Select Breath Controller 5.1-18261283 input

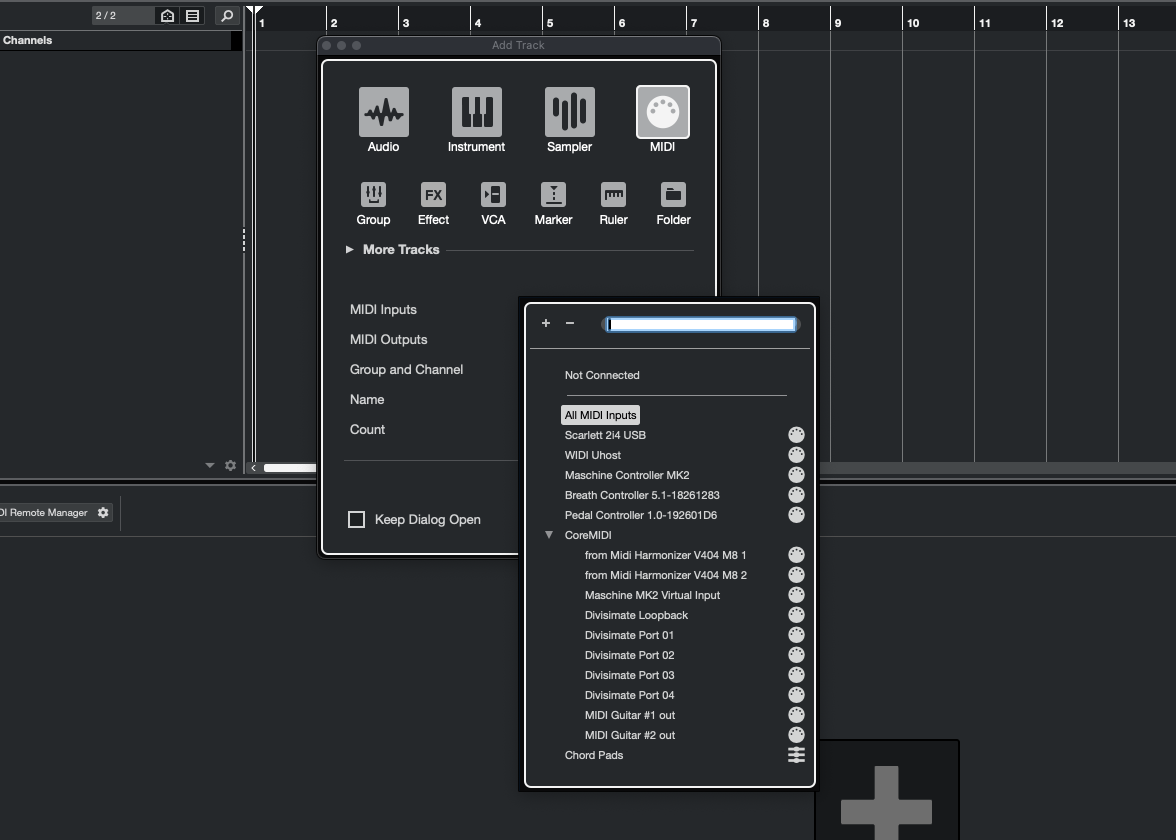coord(642,495)
